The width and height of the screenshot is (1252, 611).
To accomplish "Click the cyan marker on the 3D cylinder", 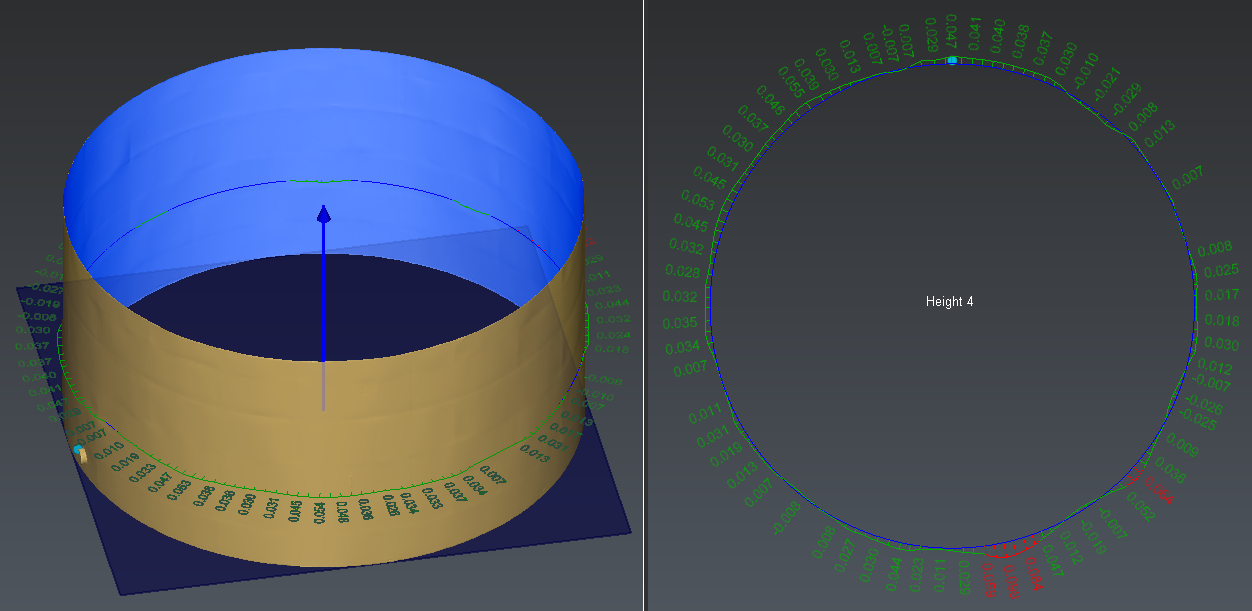I will (x=79, y=452).
